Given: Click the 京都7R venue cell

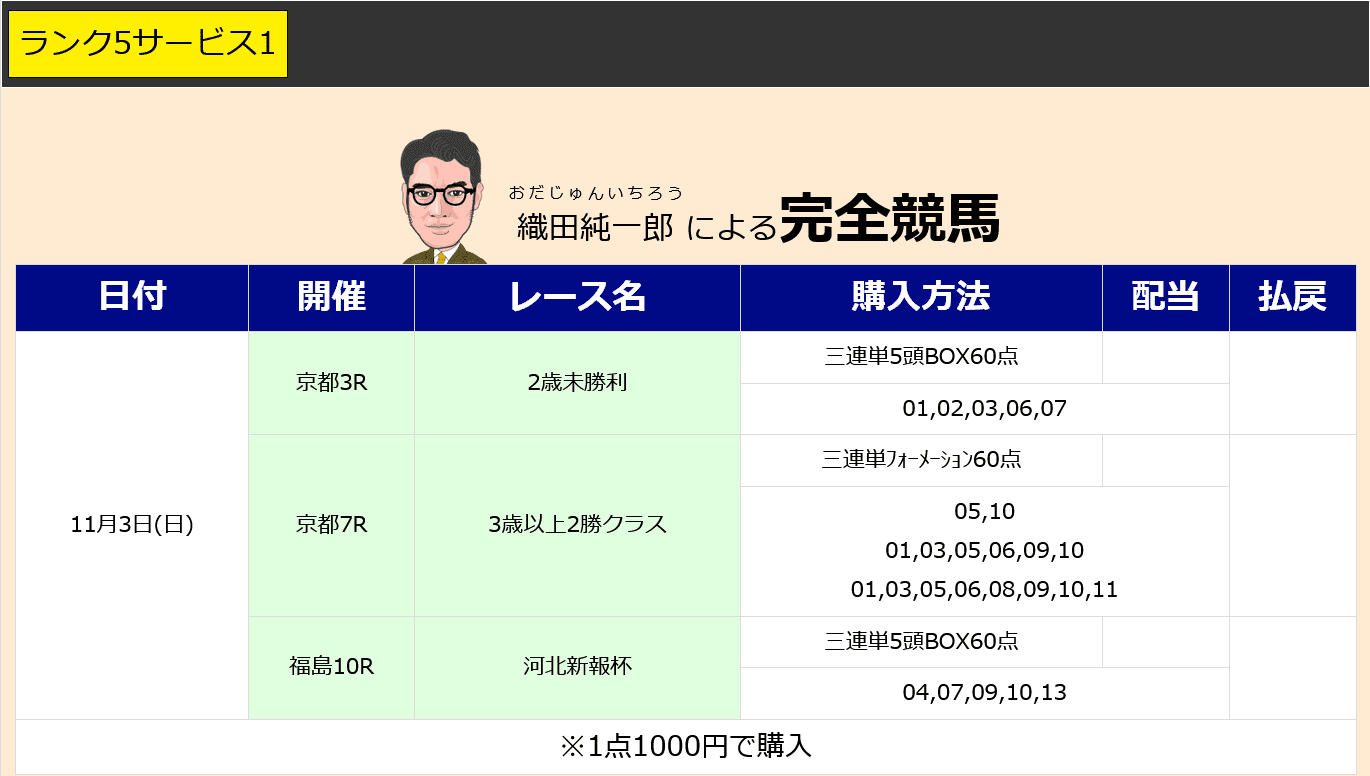Looking at the screenshot, I should pyautogui.click(x=331, y=525).
